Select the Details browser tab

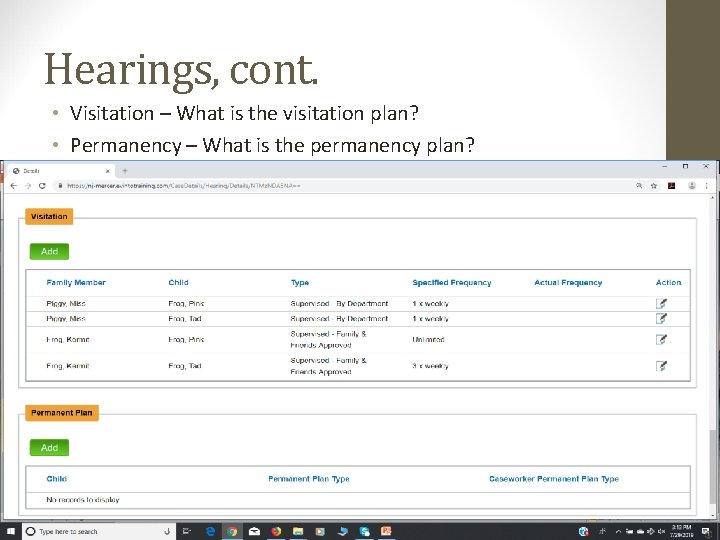61,171
